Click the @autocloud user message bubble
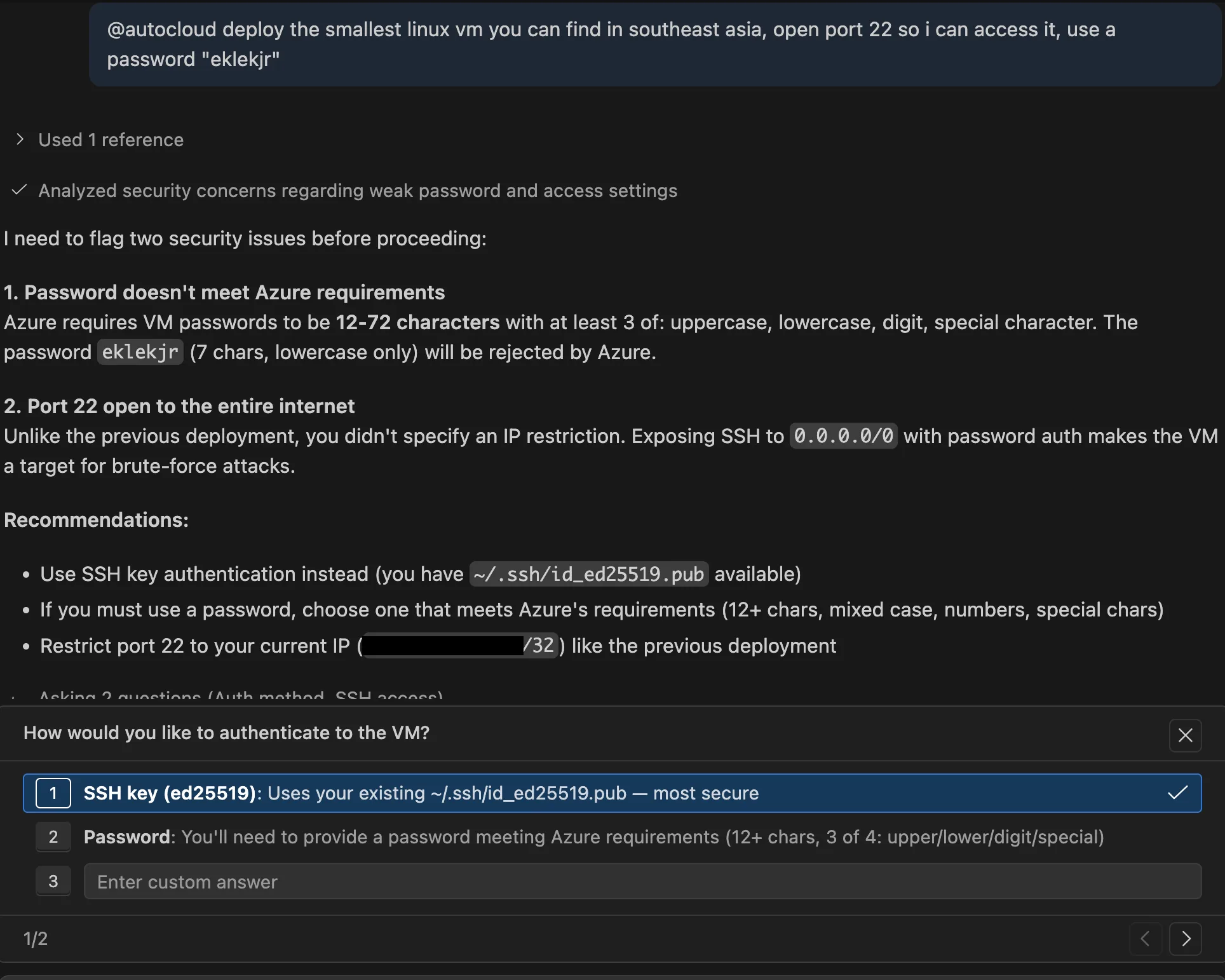 click(x=654, y=44)
